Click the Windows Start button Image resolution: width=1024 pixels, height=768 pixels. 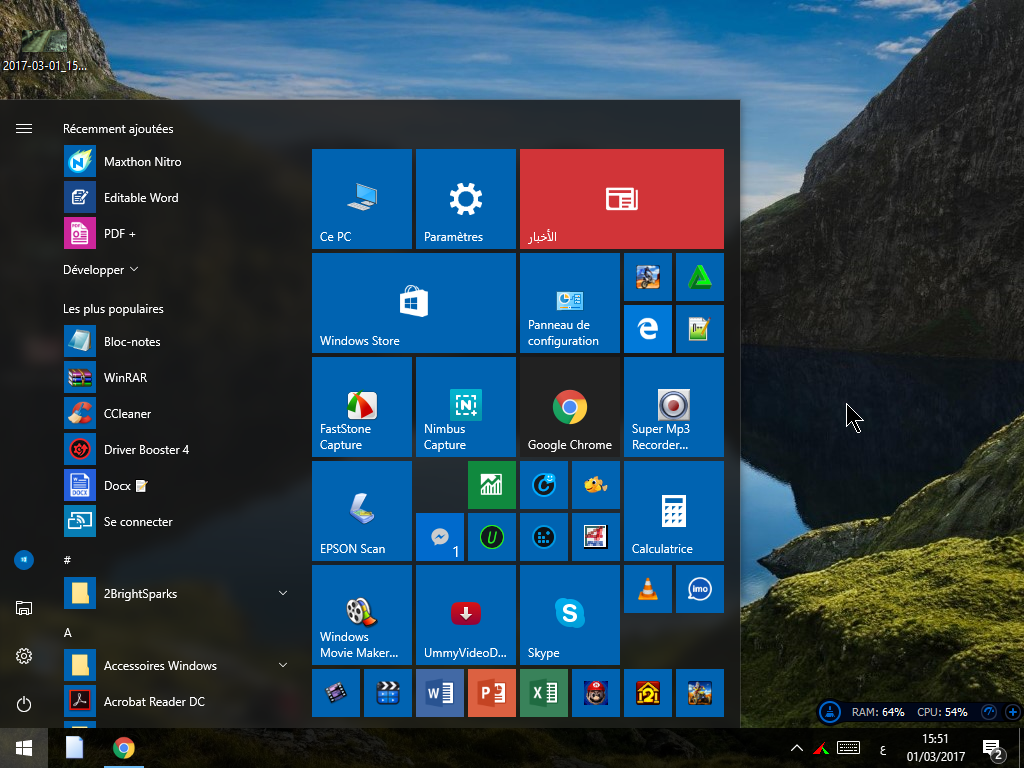(24, 748)
